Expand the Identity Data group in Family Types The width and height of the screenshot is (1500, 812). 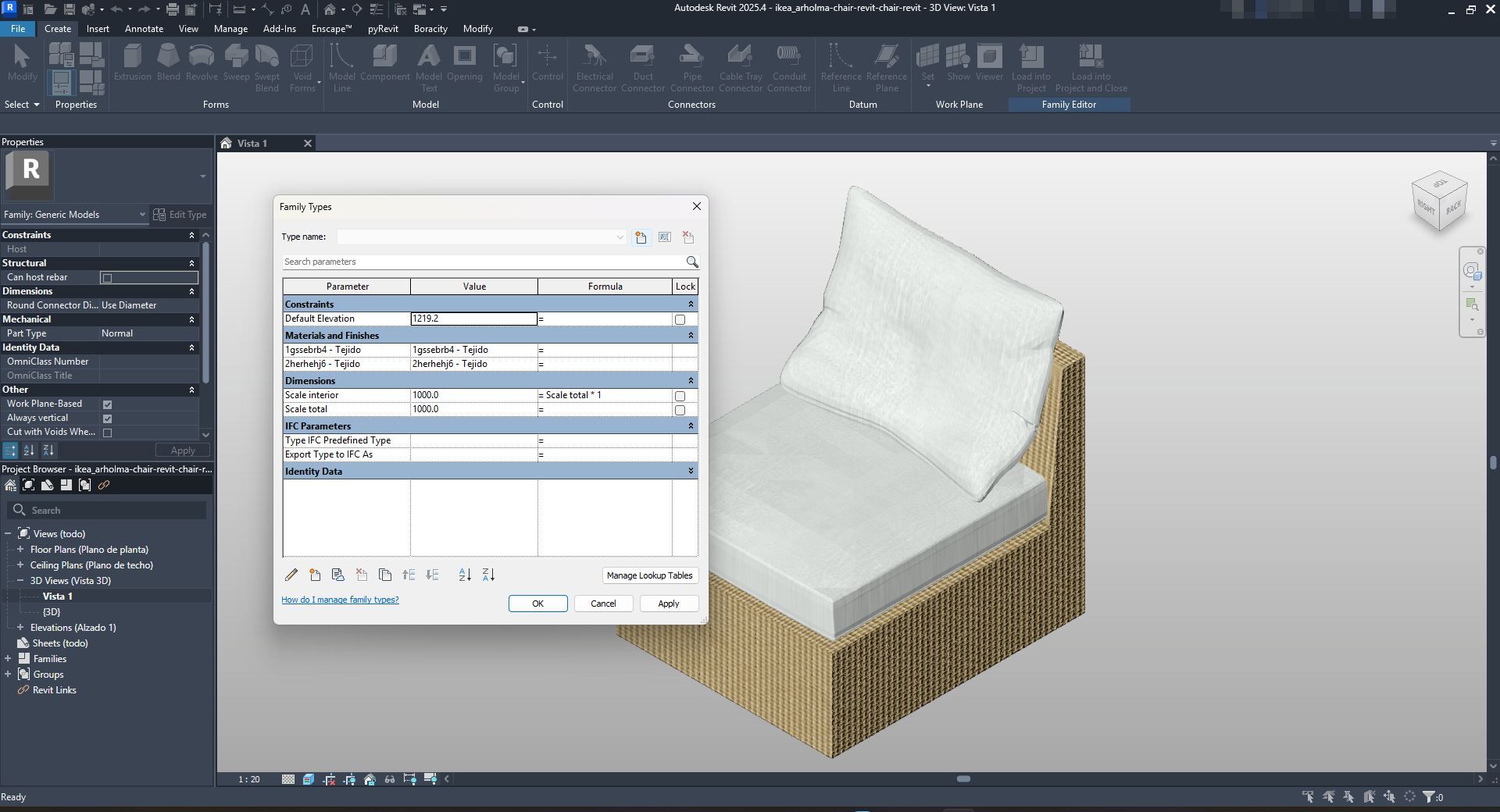691,472
